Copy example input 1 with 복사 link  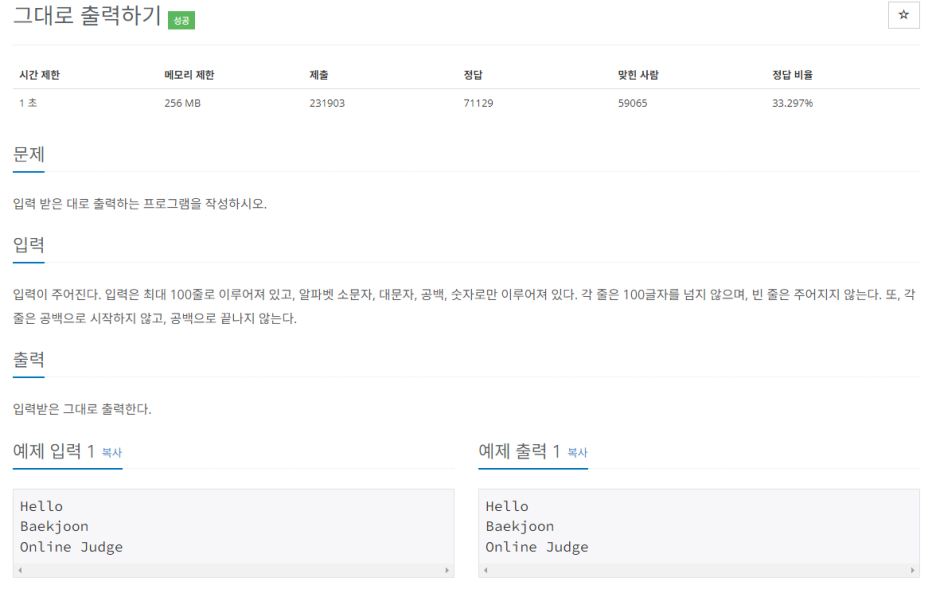(x=112, y=453)
